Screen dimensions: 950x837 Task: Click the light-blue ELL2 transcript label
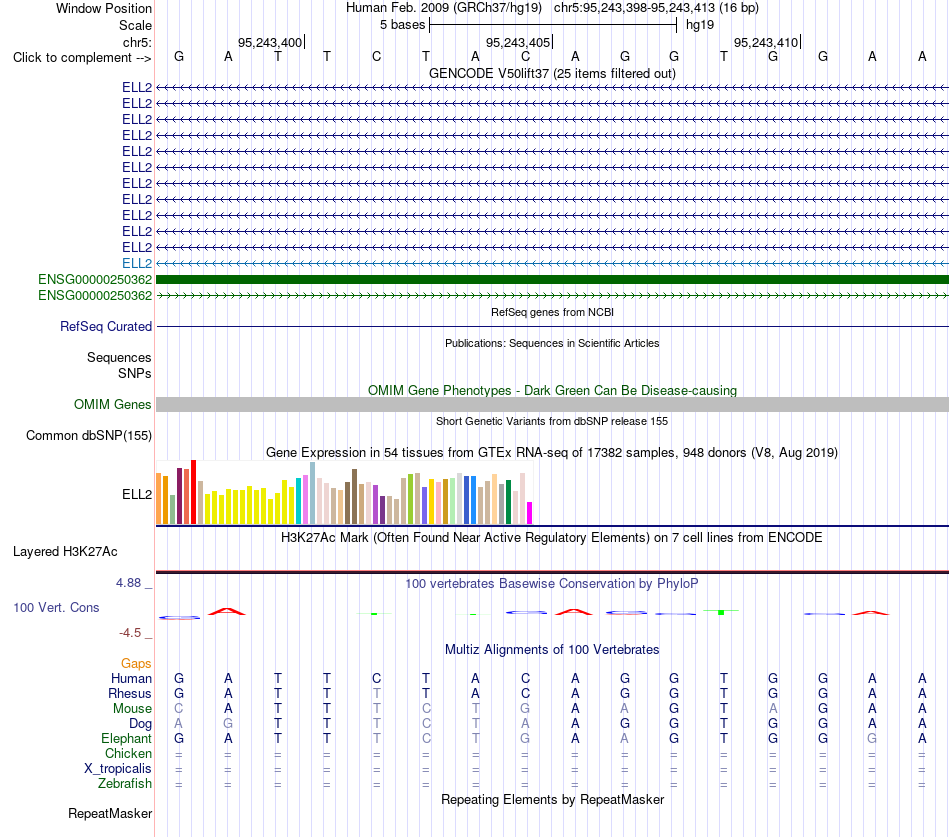[x=137, y=263]
